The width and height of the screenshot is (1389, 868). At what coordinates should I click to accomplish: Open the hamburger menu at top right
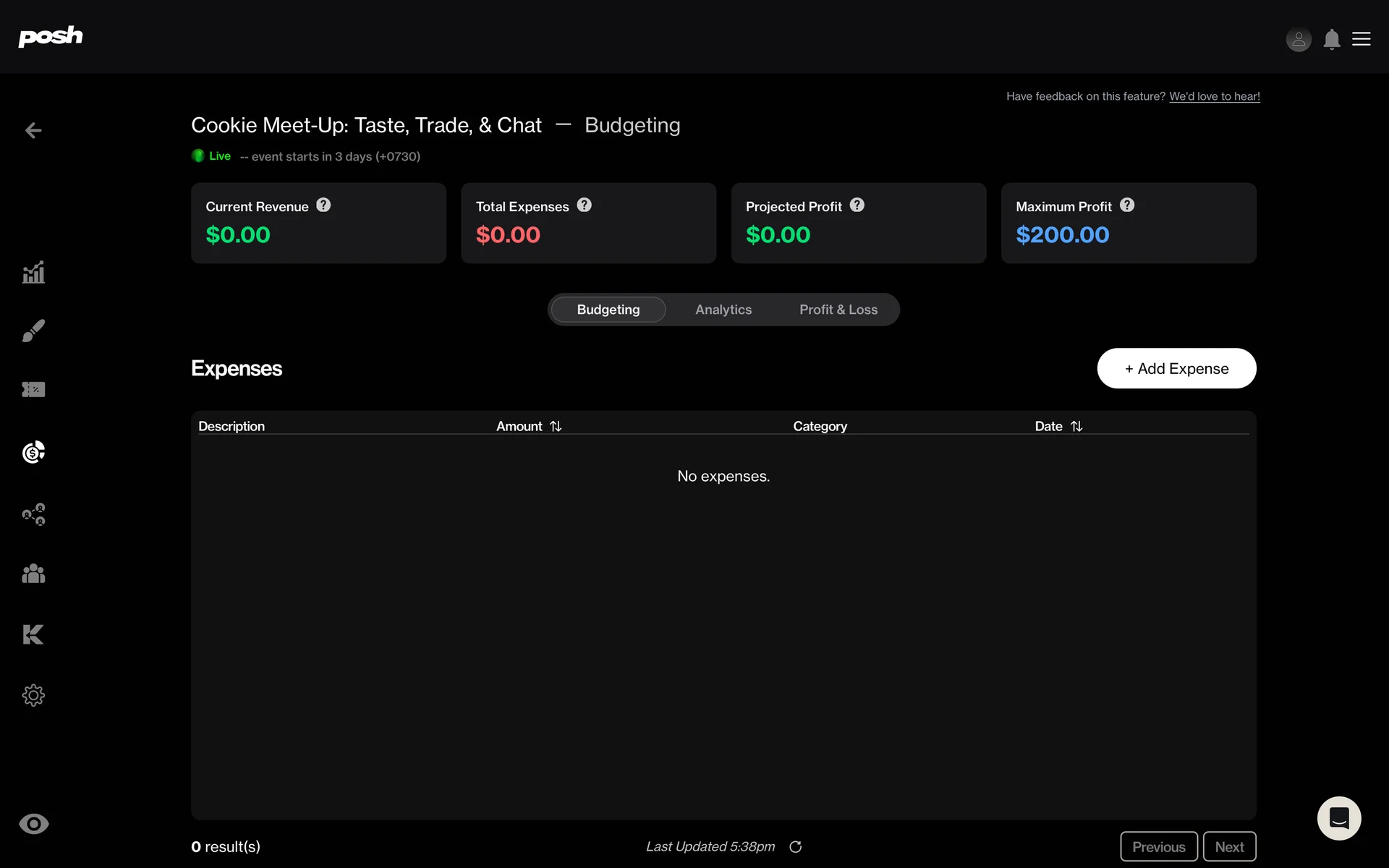coord(1362,39)
